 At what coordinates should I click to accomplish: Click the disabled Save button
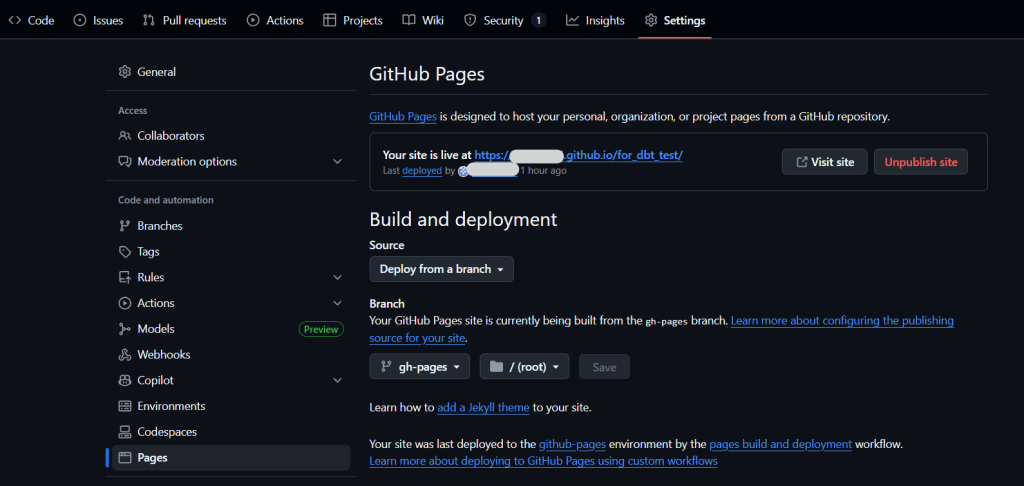point(604,367)
